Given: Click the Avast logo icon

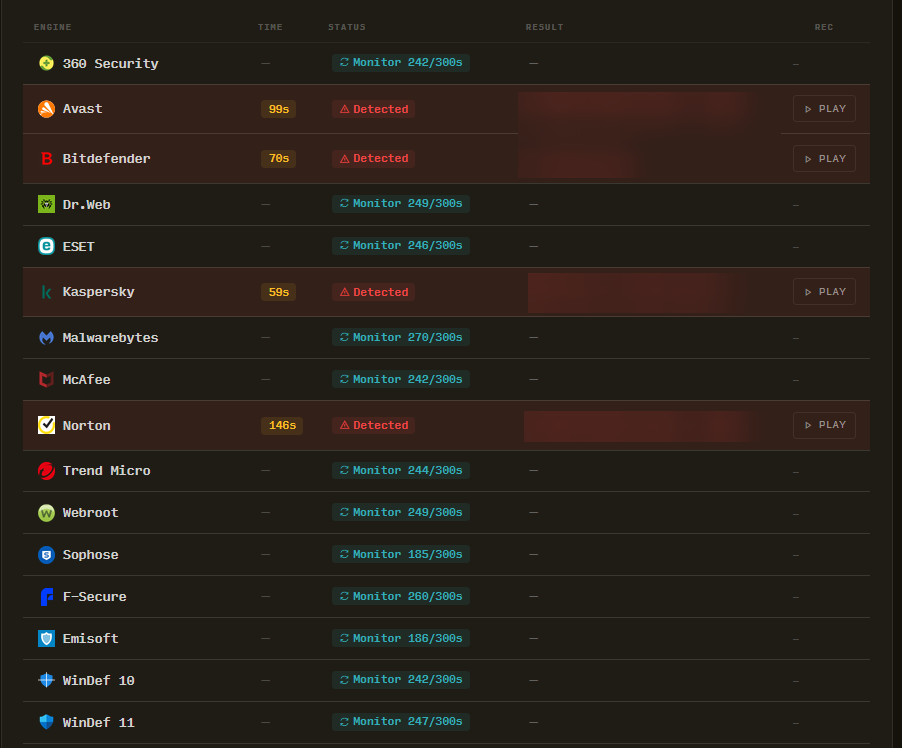Looking at the screenshot, I should point(47,109).
